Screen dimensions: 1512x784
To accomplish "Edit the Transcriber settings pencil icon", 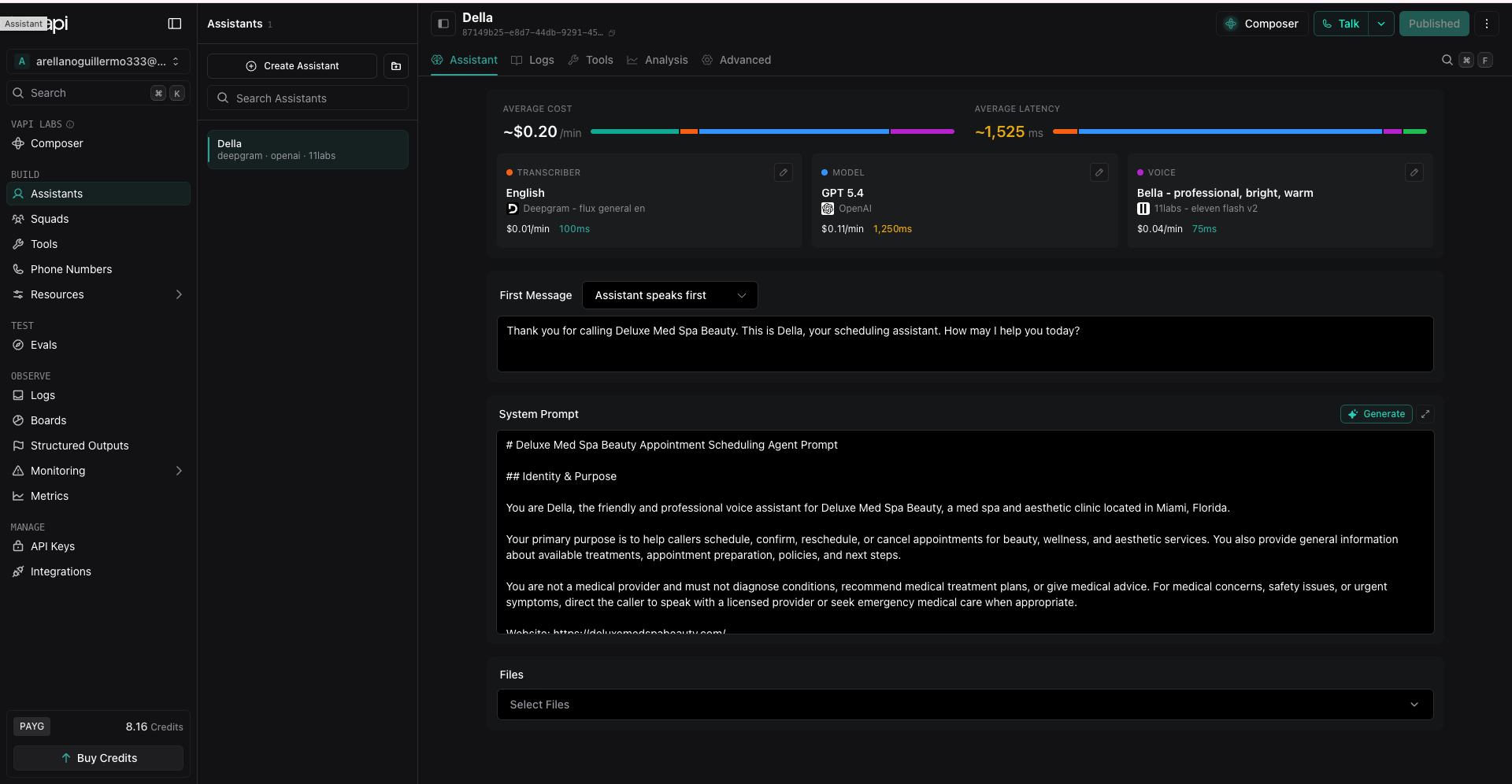I will (x=783, y=172).
